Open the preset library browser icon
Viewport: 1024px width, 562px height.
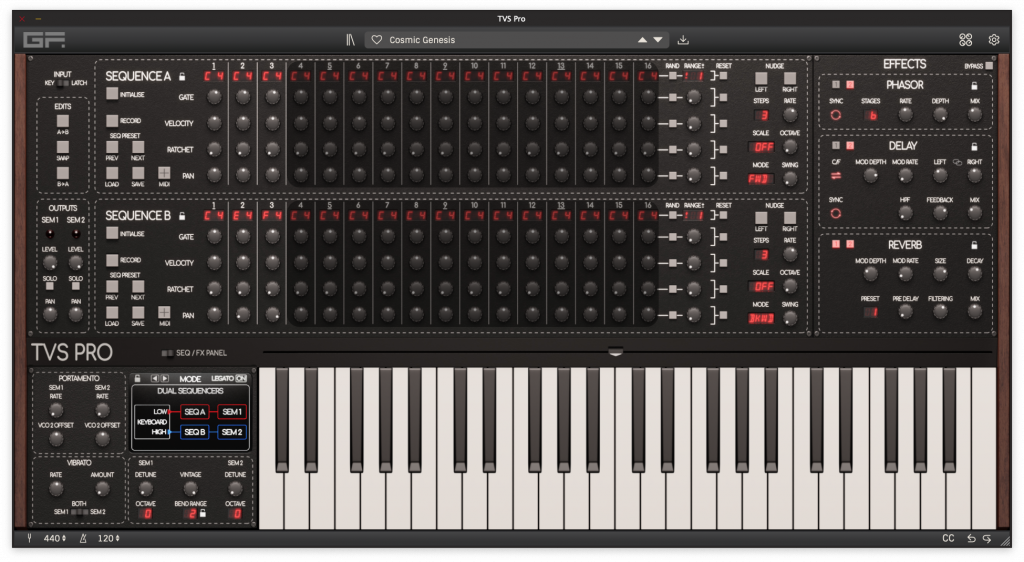point(350,40)
